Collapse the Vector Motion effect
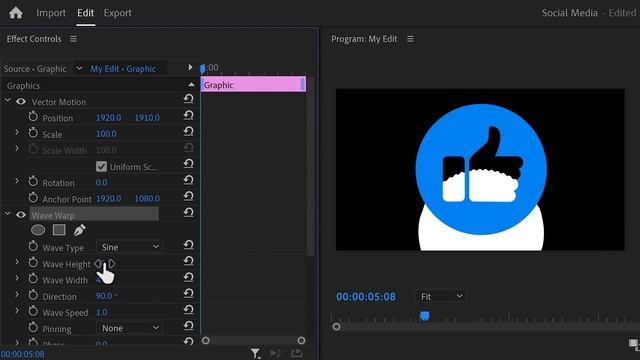640x360 pixels. point(8,100)
